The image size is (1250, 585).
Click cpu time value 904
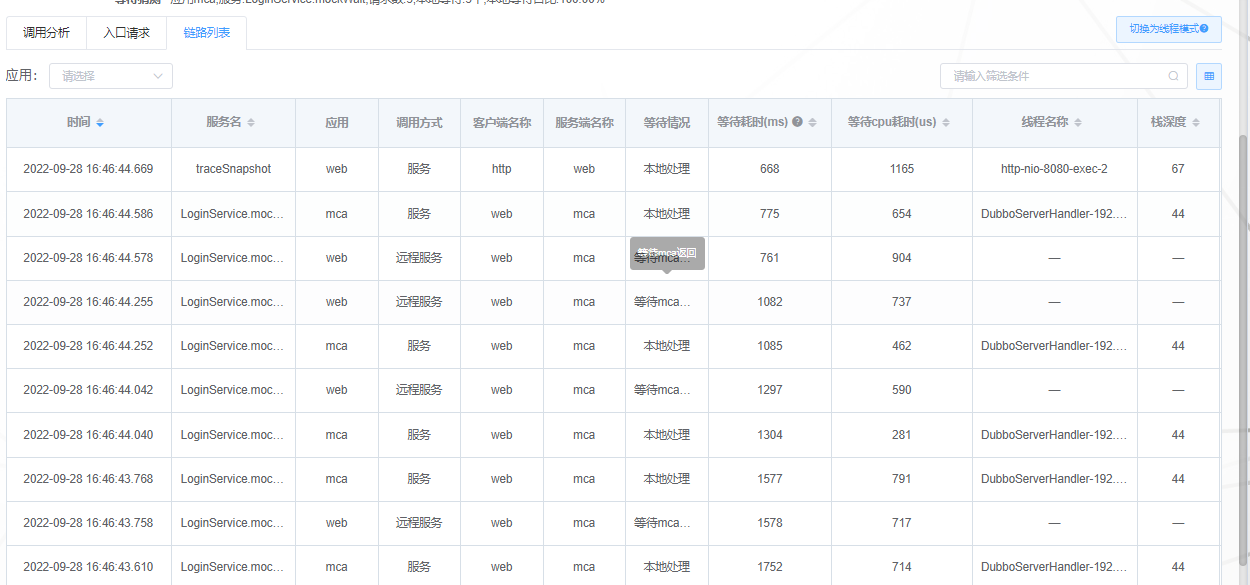[x=902, y=258]
